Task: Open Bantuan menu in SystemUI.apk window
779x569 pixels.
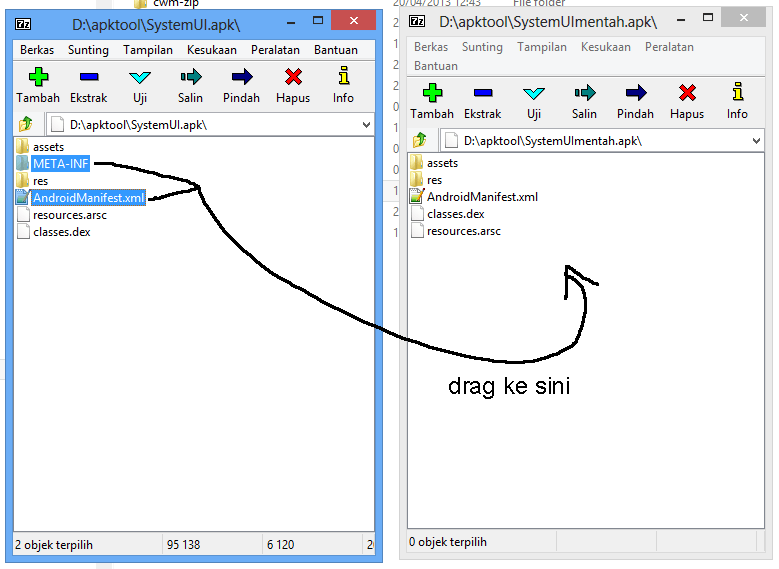Action: (x=336, y=50)
